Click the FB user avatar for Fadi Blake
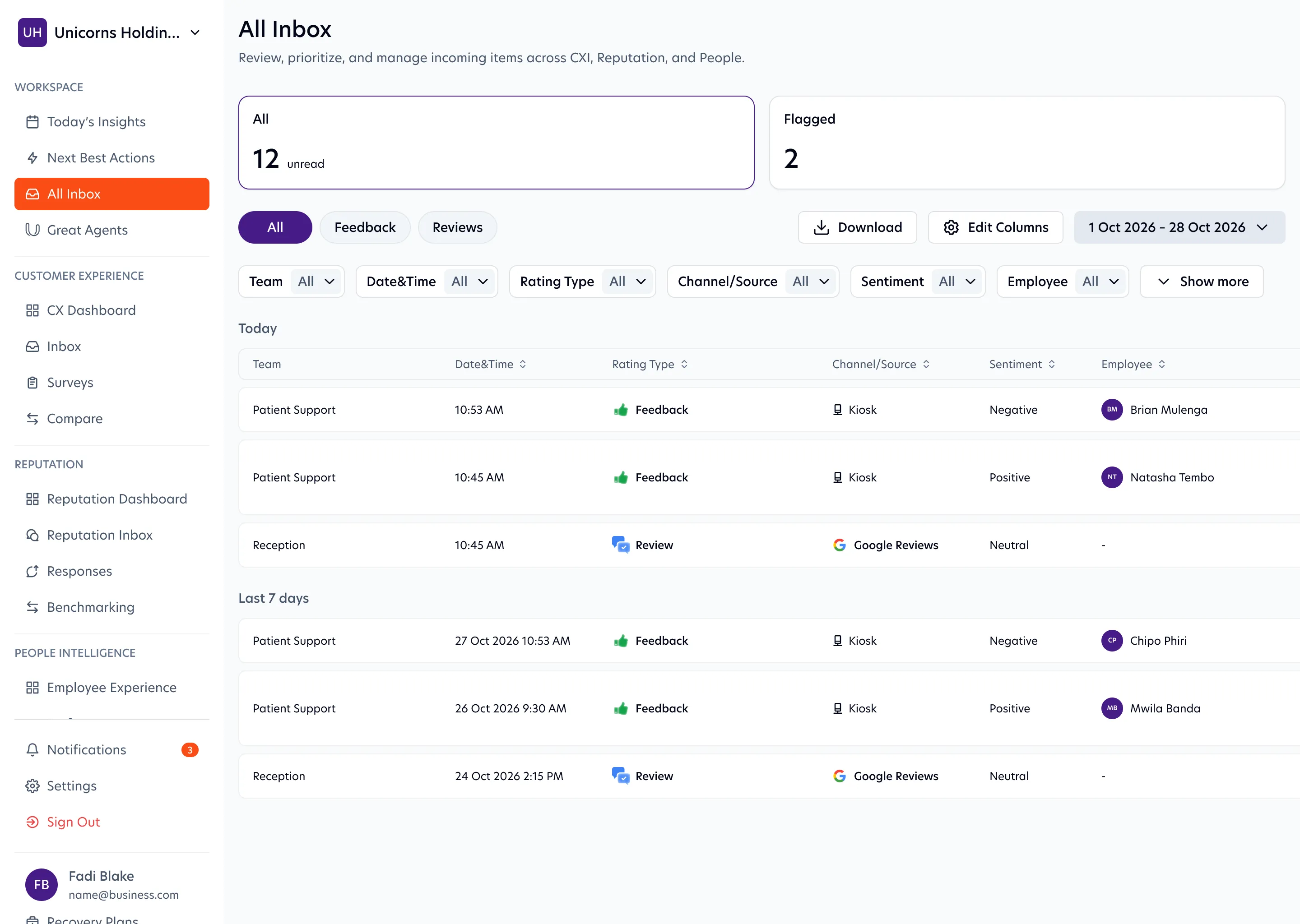 point(42,885)
